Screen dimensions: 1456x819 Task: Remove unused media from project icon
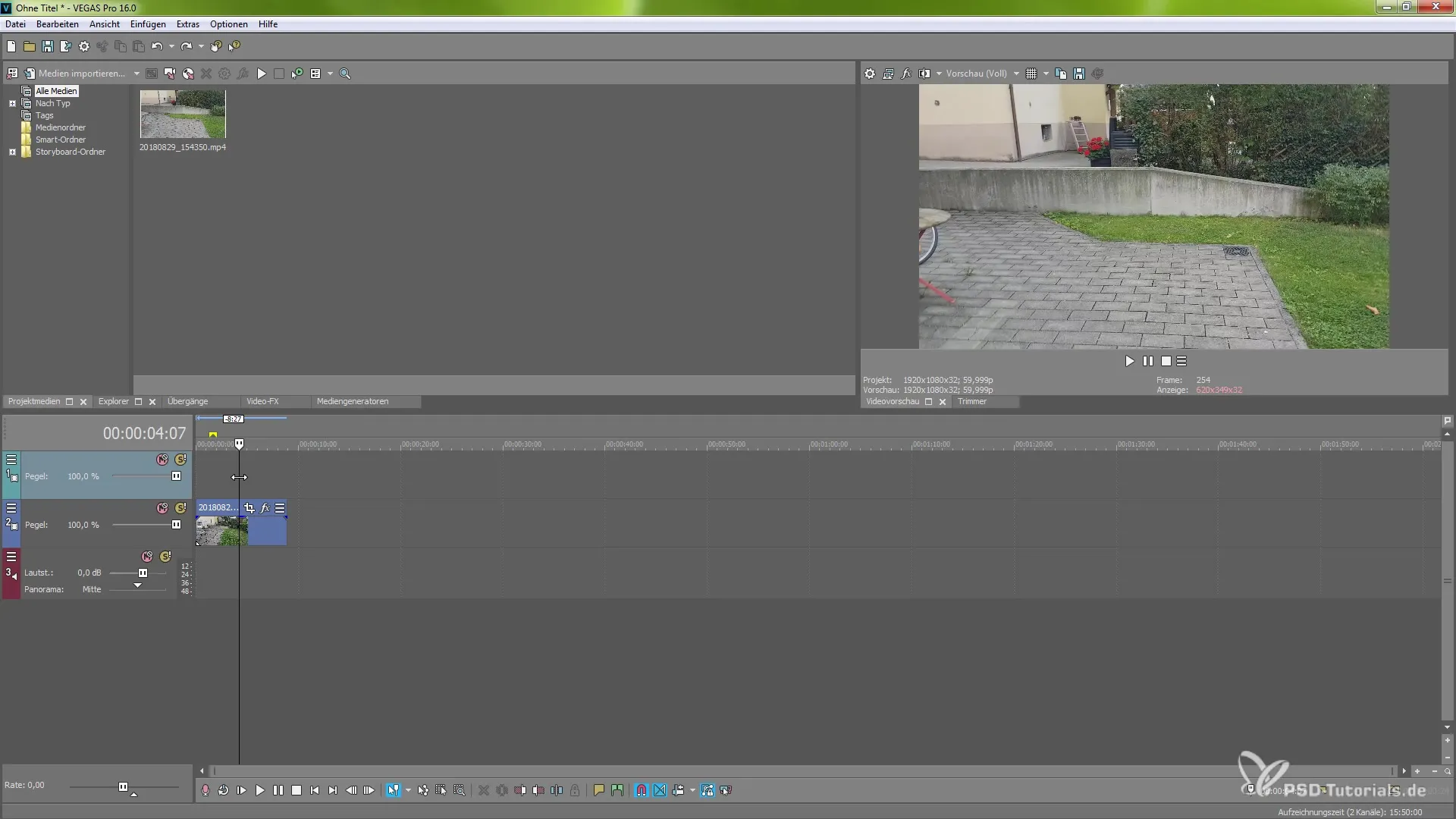(12, 74)
